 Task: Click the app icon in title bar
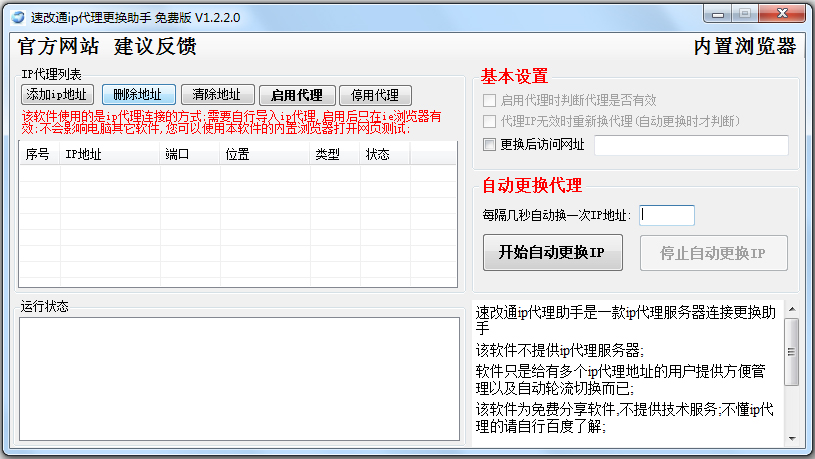18,17
